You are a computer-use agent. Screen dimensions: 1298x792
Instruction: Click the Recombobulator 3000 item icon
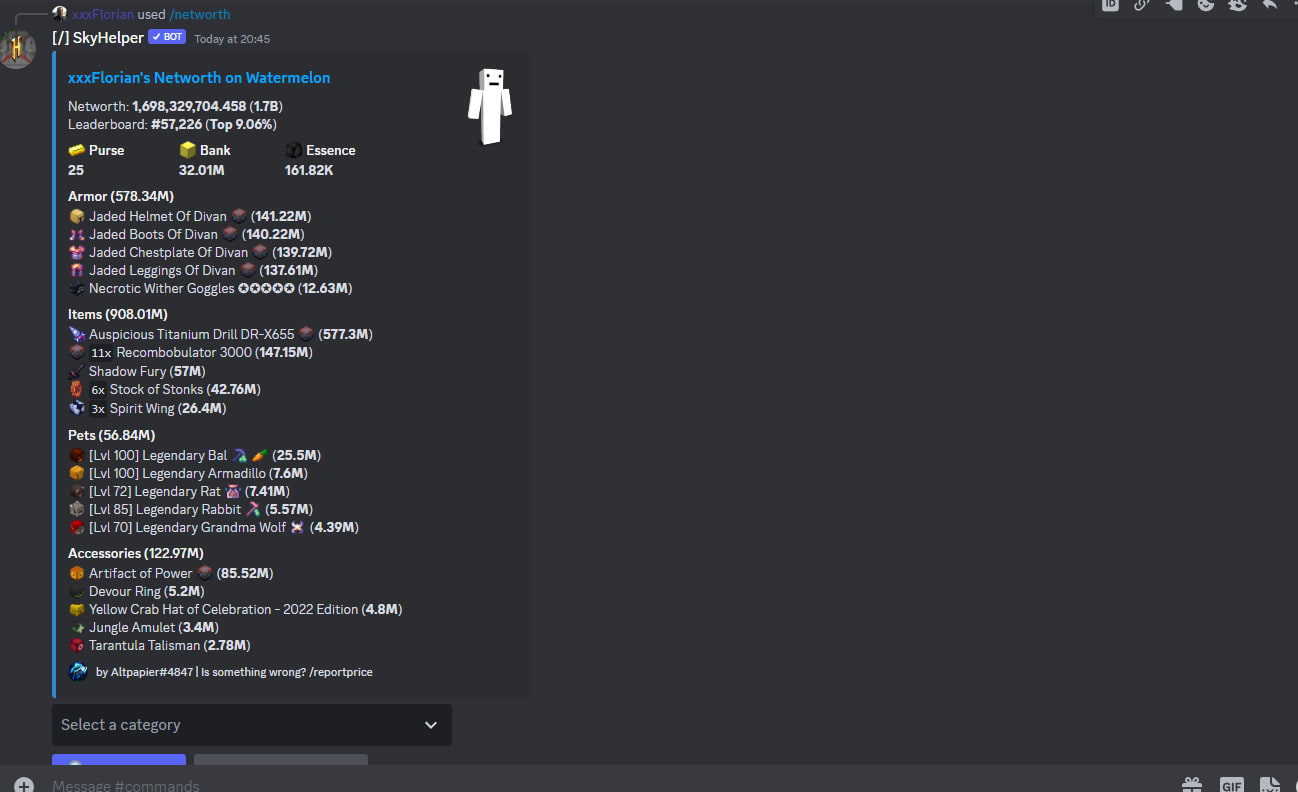coord(77,352)
